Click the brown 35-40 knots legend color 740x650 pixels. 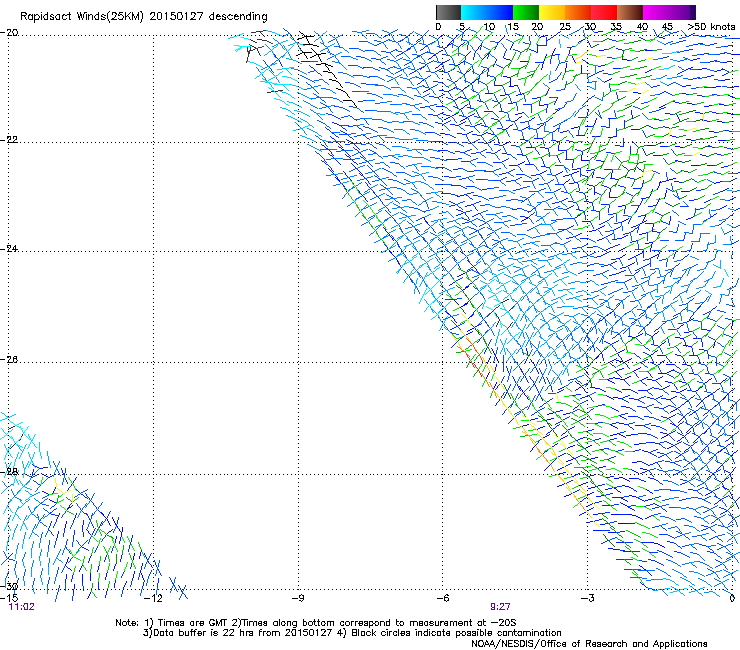630,12
